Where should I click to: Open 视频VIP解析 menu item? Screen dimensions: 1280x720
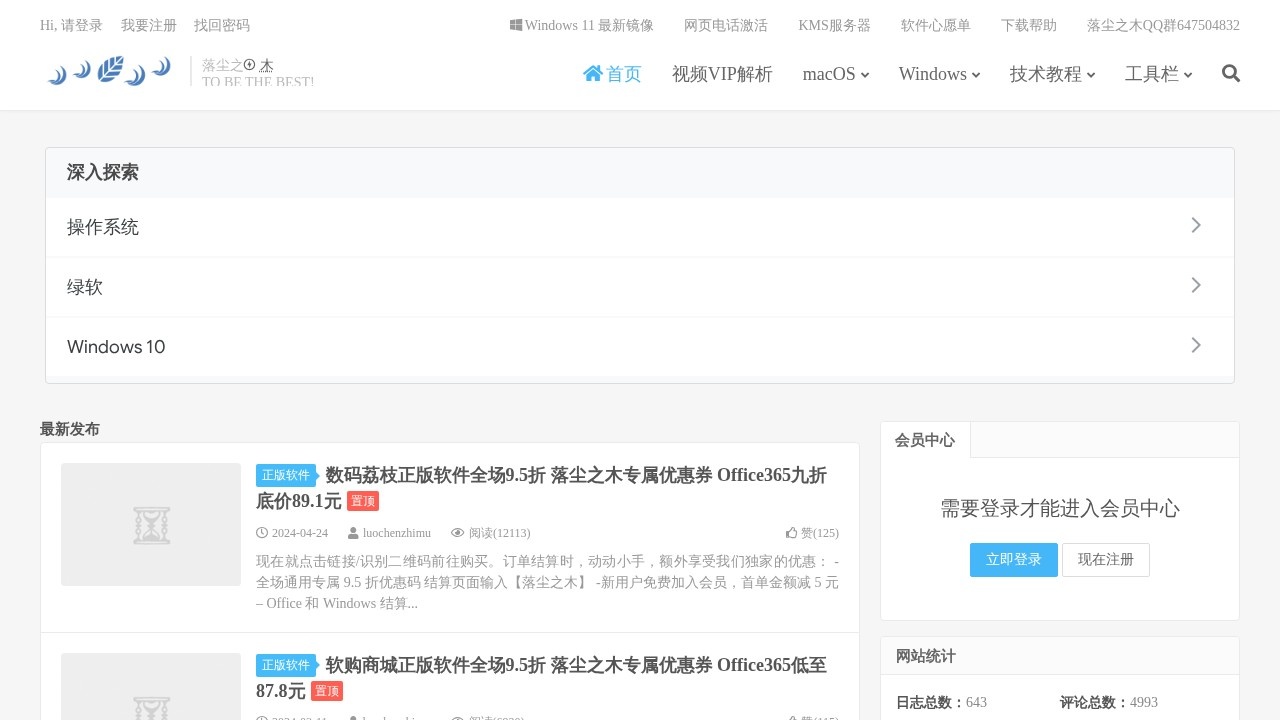[722, 74]
